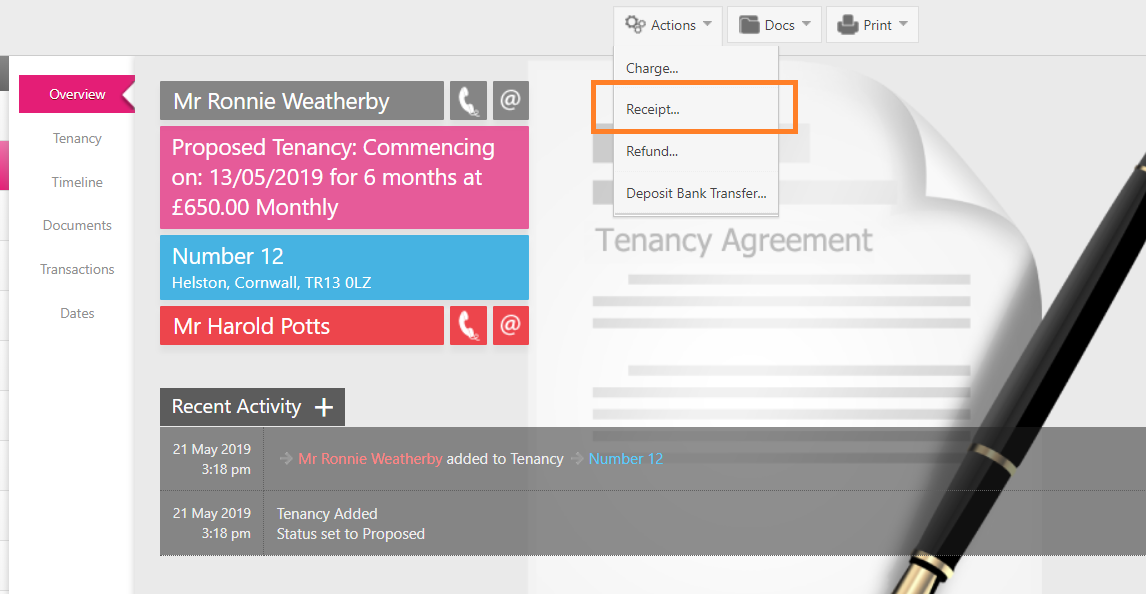
Task: Click the folder icon on Docs
Action: tap(749, 25)
